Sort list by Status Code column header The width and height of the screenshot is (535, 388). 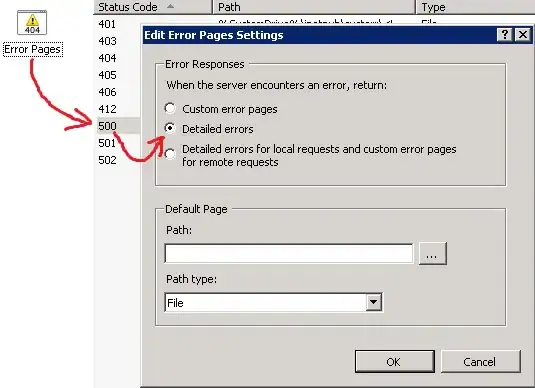[x=153, y=7]
